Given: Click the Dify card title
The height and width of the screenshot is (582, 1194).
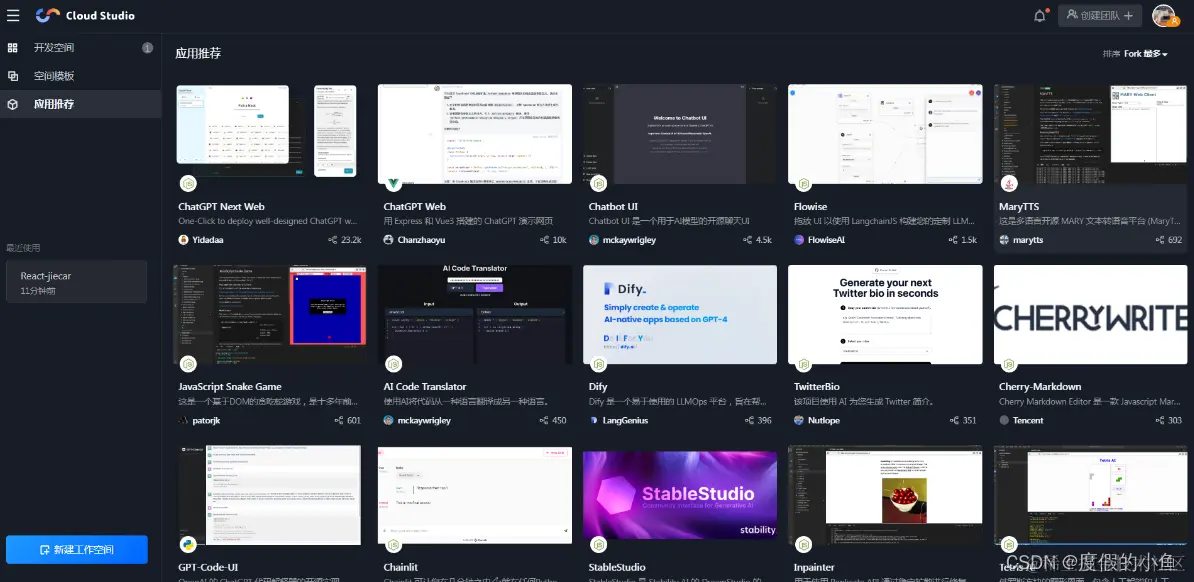Looking at the screenshot, I should 598,386.
